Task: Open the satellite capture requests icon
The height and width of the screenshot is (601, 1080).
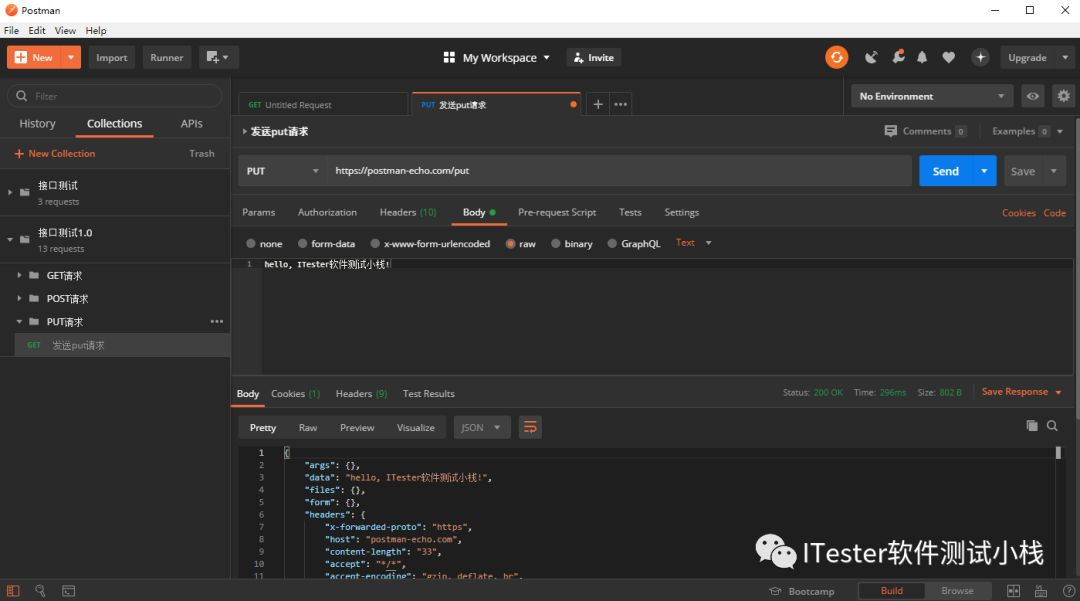Action: coord(871,57)
